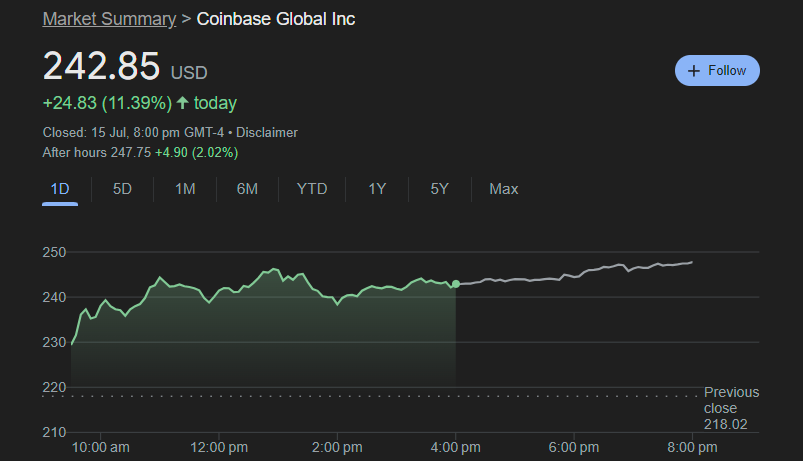This screenshot has height=461, width=803.
Task: Switch to the 1Y tab
Action: coord(377,189)
